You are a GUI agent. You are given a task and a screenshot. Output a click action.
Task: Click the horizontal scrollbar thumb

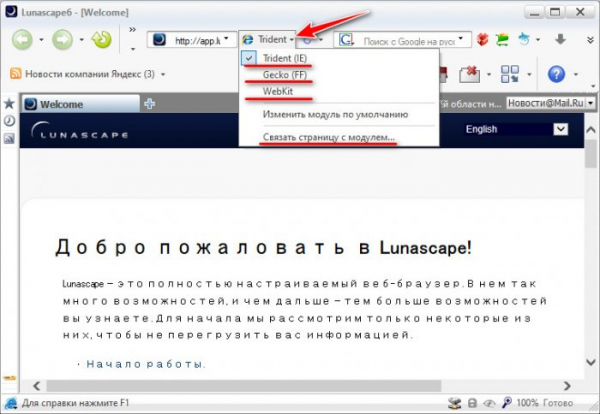pyautogui.click(x=244, y=386)
